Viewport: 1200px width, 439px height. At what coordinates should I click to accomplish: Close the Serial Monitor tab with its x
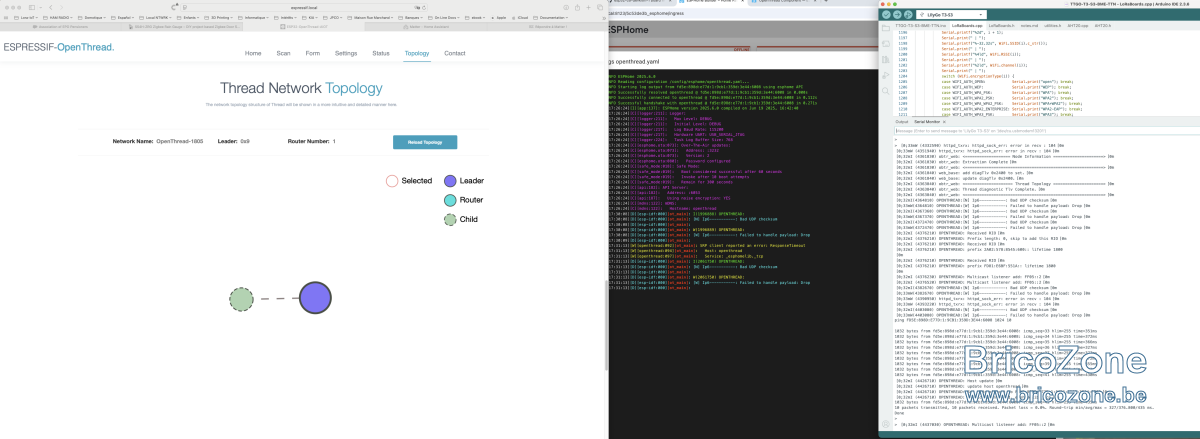click(945, 122)
